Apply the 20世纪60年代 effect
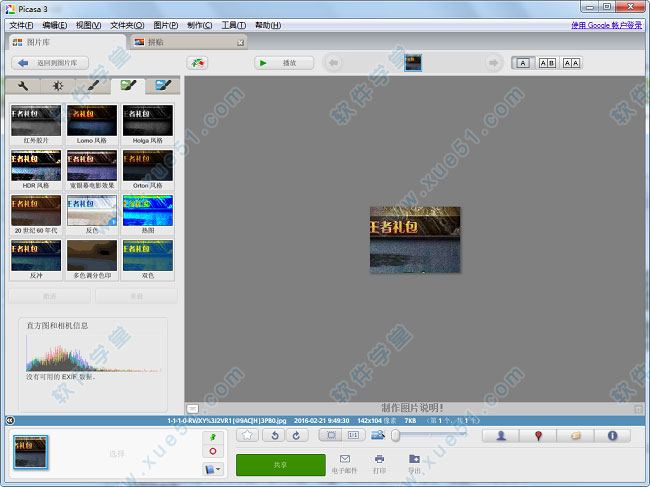Image resolution: width=650 pixels, height=487 pixels. coord(36,214)
